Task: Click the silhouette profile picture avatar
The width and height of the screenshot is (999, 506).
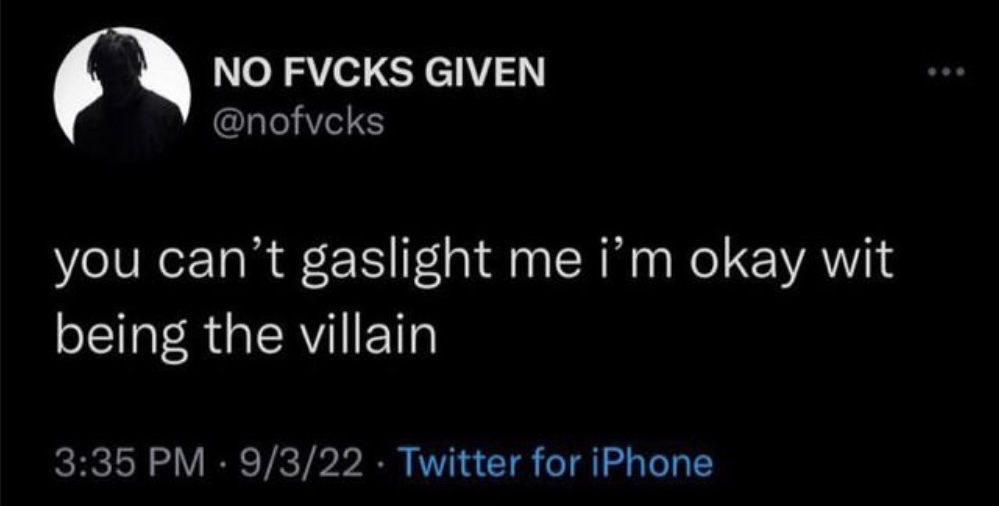Action: 122,94
